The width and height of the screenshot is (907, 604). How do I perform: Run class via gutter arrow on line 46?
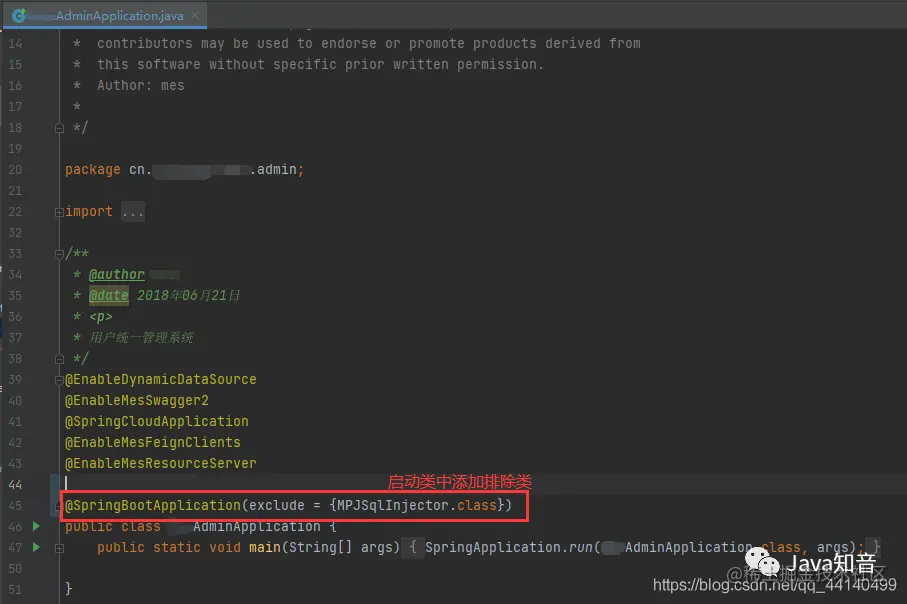(x=36, y=526)
